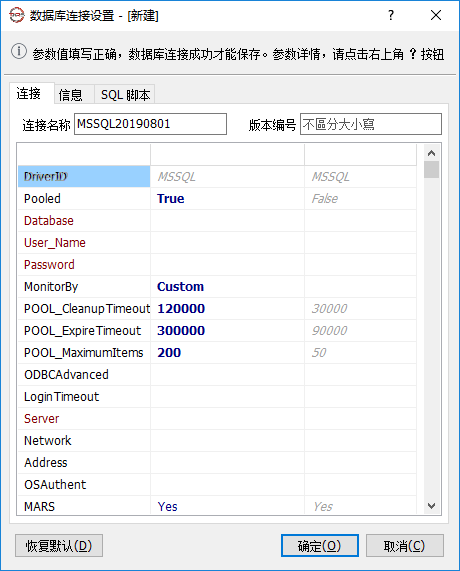Click the 连接名称 input field
460x571 pixels.
(x=150, y=124)
